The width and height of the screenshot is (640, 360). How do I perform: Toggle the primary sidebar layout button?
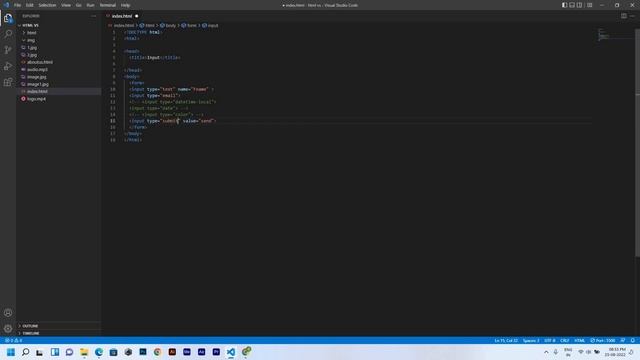tap(564, 5)
